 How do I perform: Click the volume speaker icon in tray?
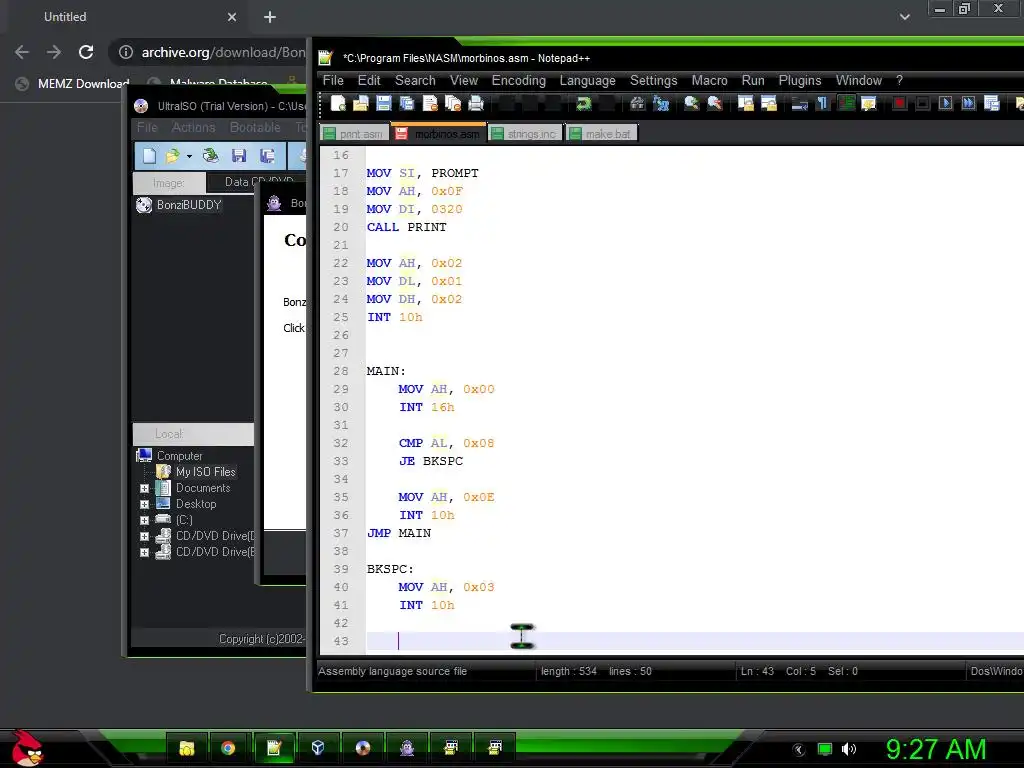click(848, 749)
